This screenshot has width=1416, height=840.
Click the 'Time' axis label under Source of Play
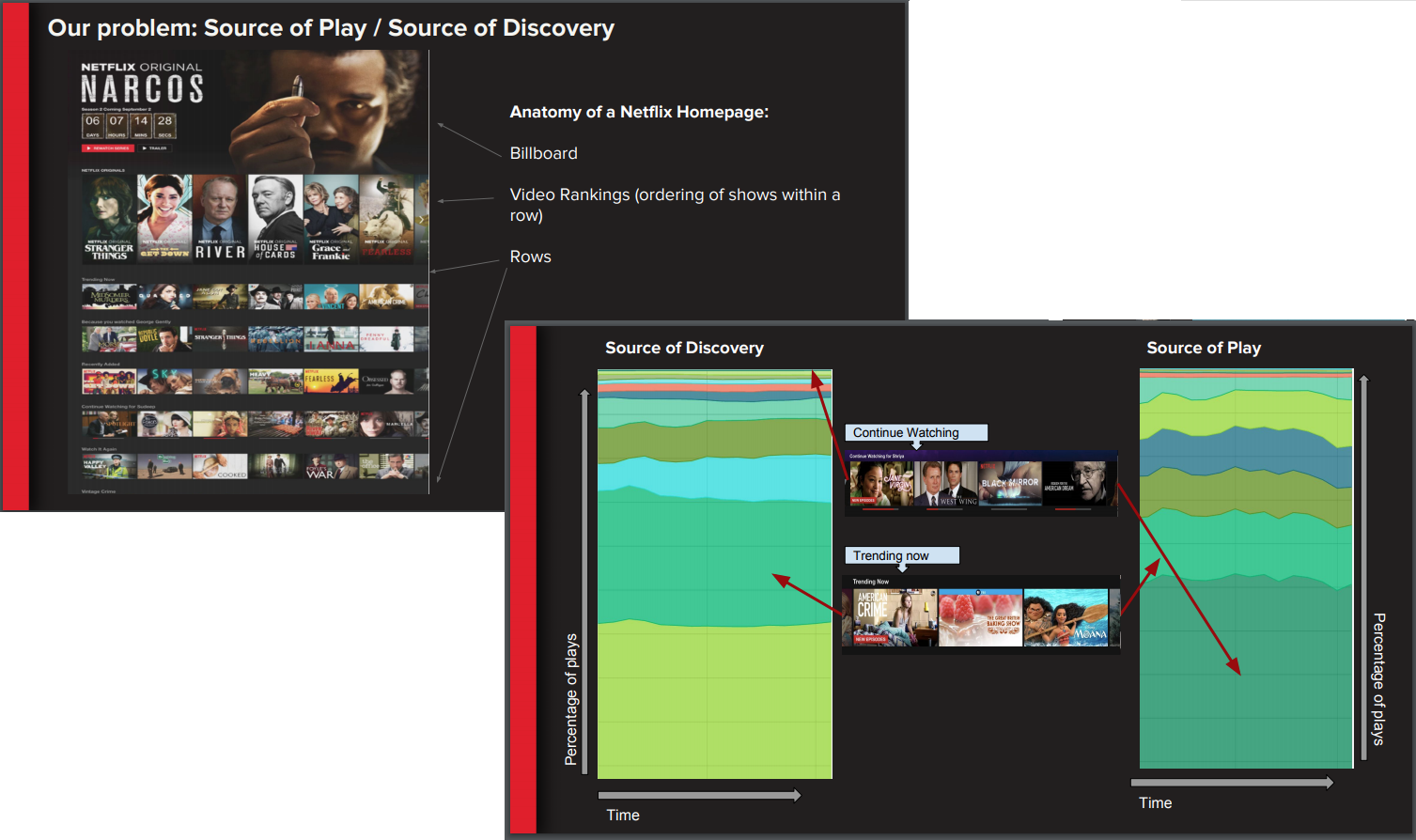pyautogui.click(x=1155, y=803)
